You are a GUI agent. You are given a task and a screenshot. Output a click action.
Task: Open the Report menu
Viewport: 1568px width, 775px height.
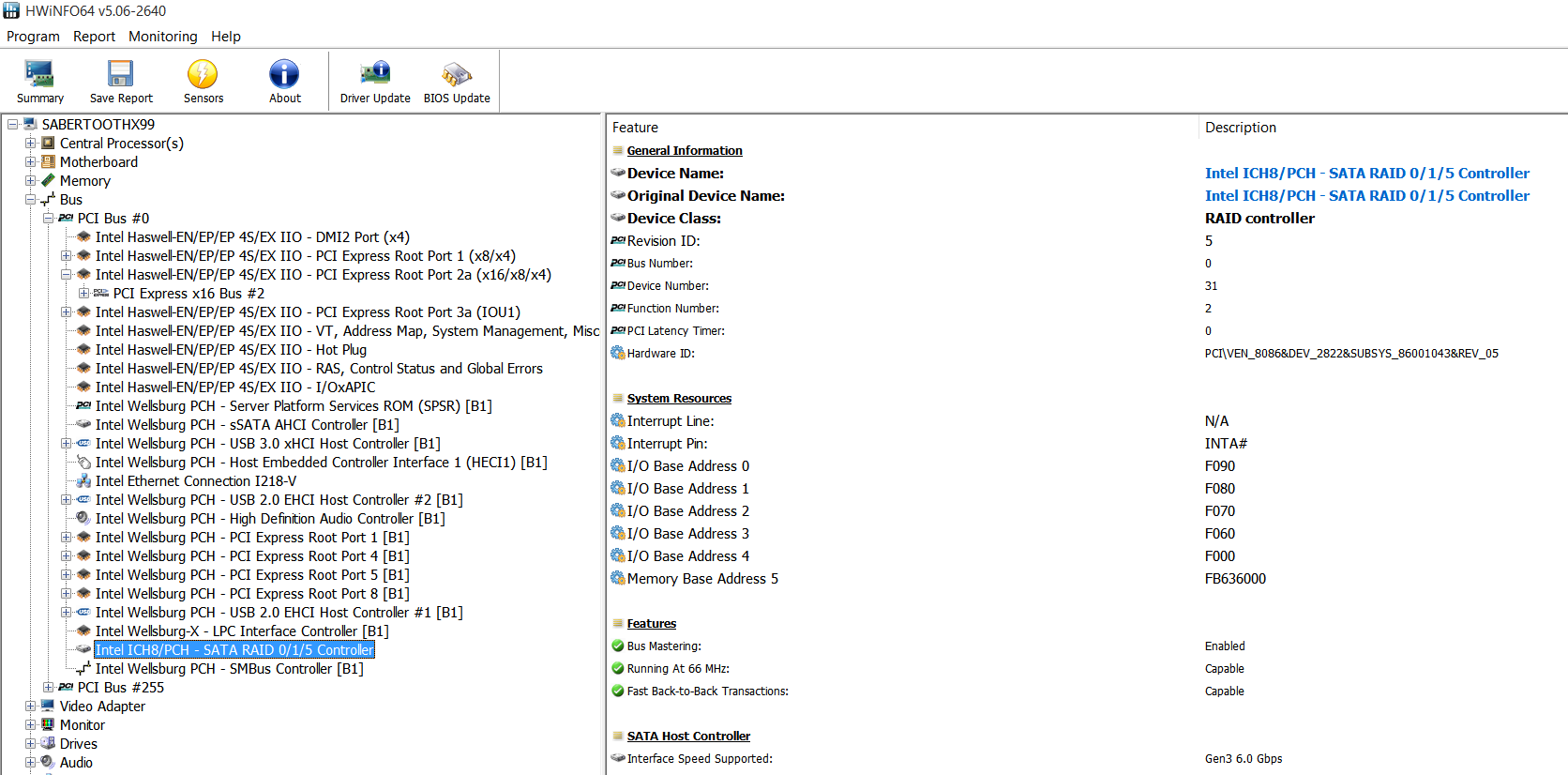pos(94,37)
